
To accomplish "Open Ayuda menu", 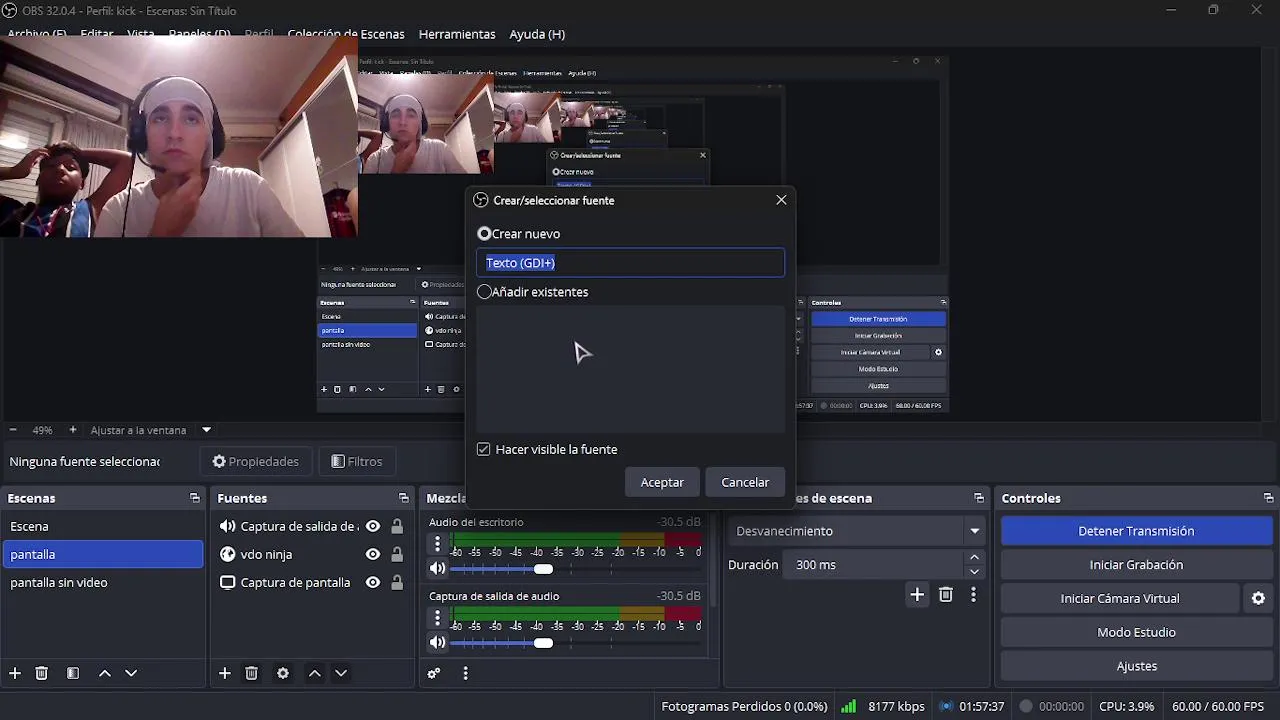I will pos(537,34).
